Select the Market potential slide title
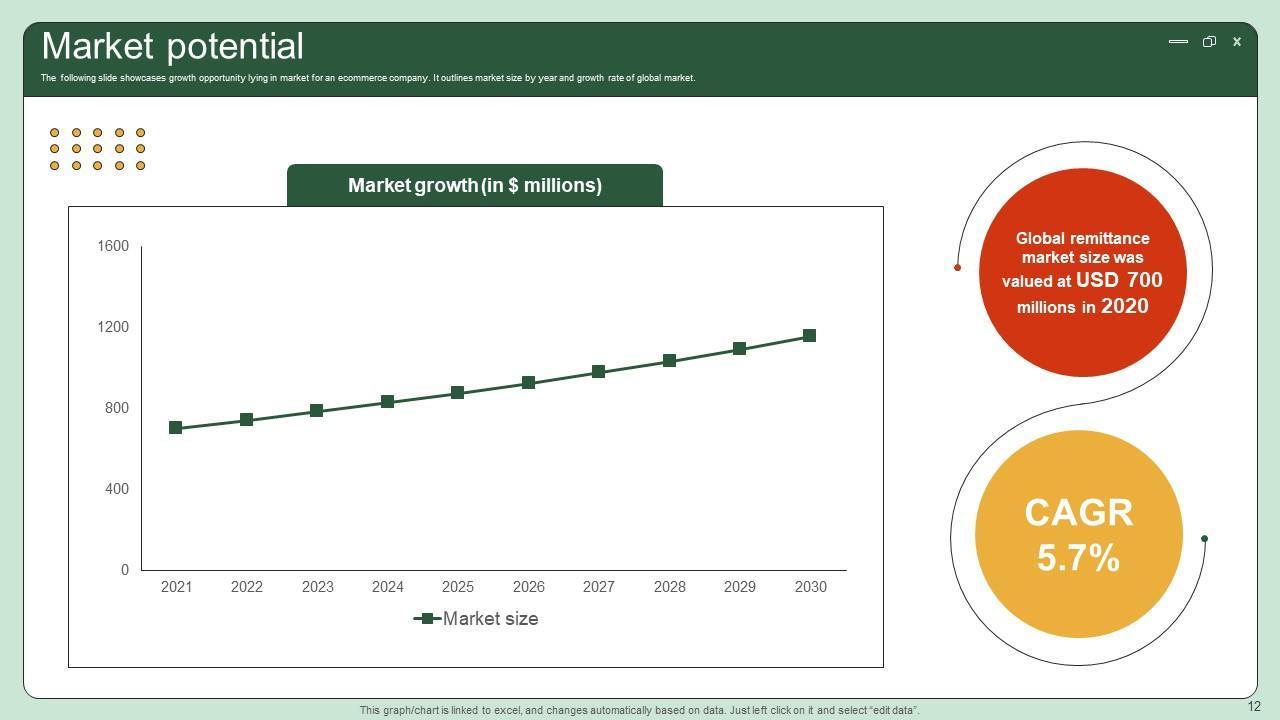The width and height of the screenshot is (1280, 720). pos(173,47)
